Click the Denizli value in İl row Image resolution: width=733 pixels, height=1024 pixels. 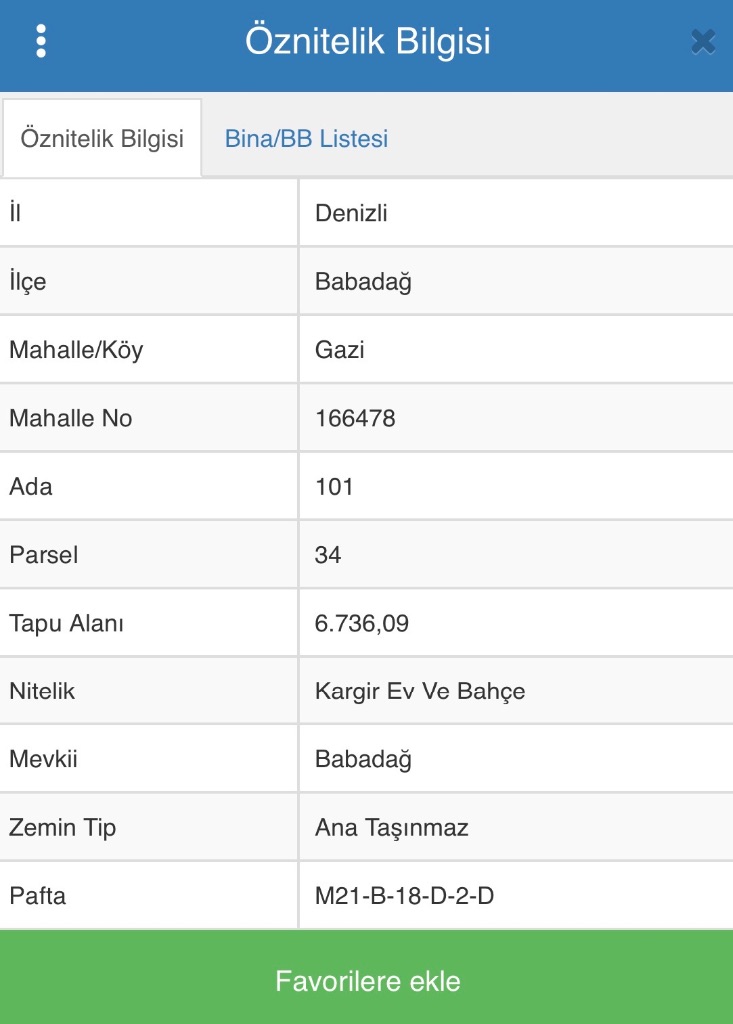pos(351,213)
